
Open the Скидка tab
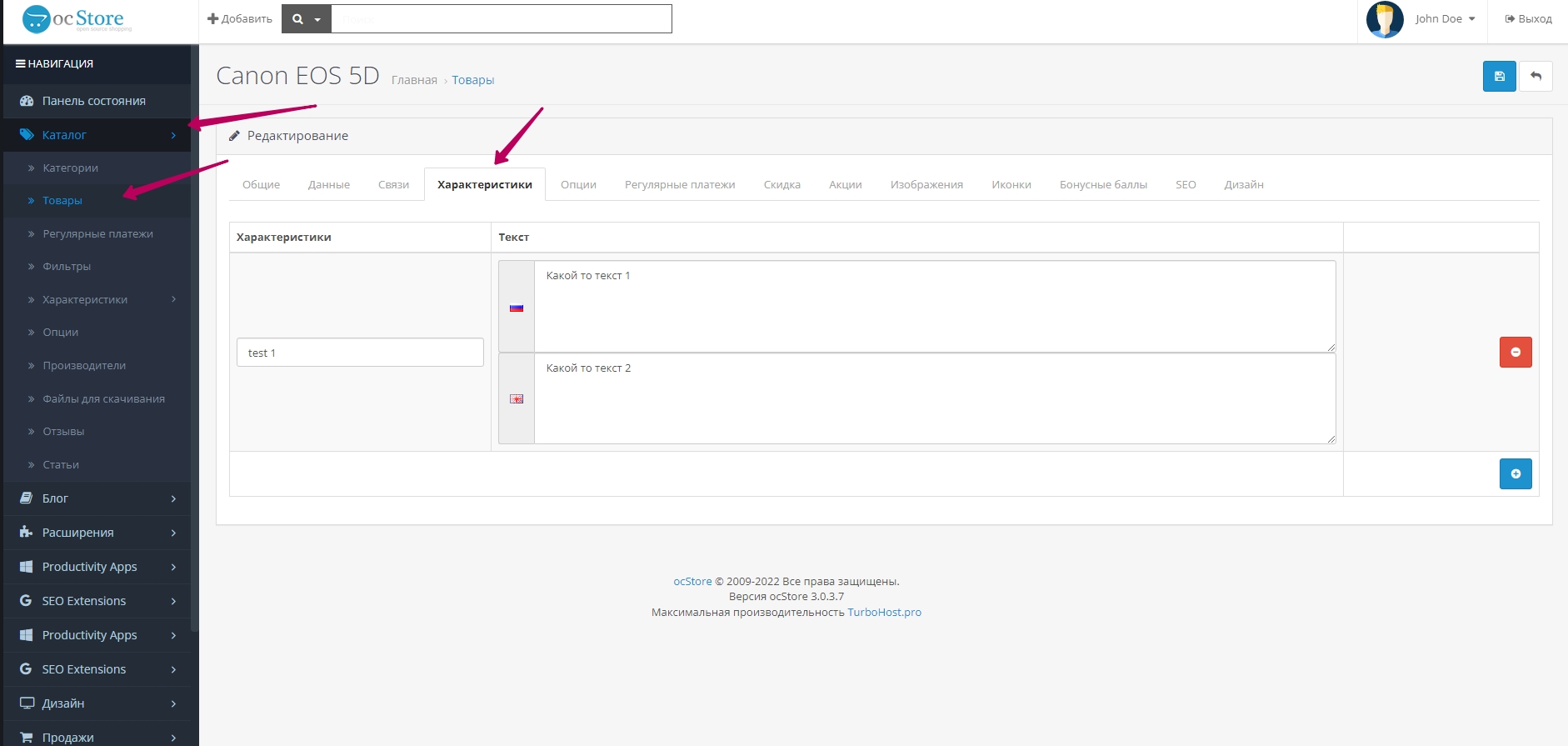coord(782,185)
